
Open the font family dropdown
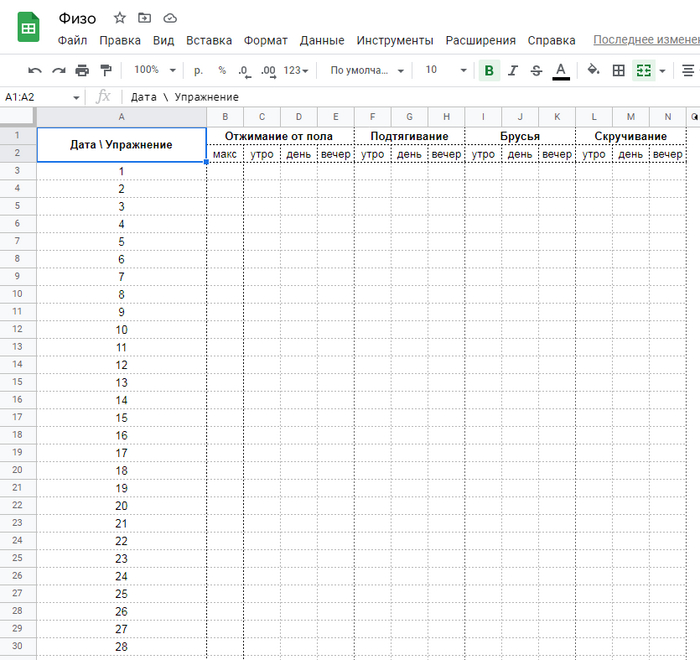[x=367, y=70]
